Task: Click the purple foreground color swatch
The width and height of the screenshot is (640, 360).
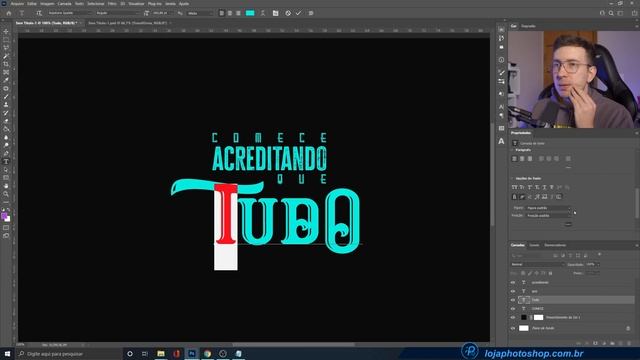Action: coord(4,216)
